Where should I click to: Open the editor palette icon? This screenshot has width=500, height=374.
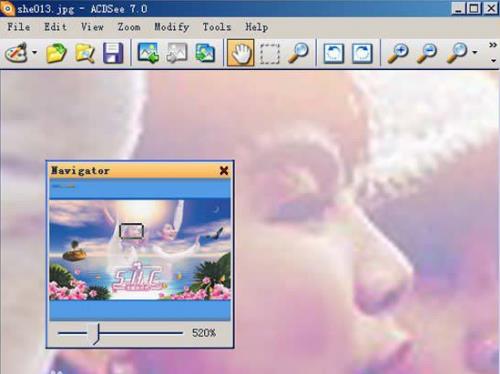(16, 53)
